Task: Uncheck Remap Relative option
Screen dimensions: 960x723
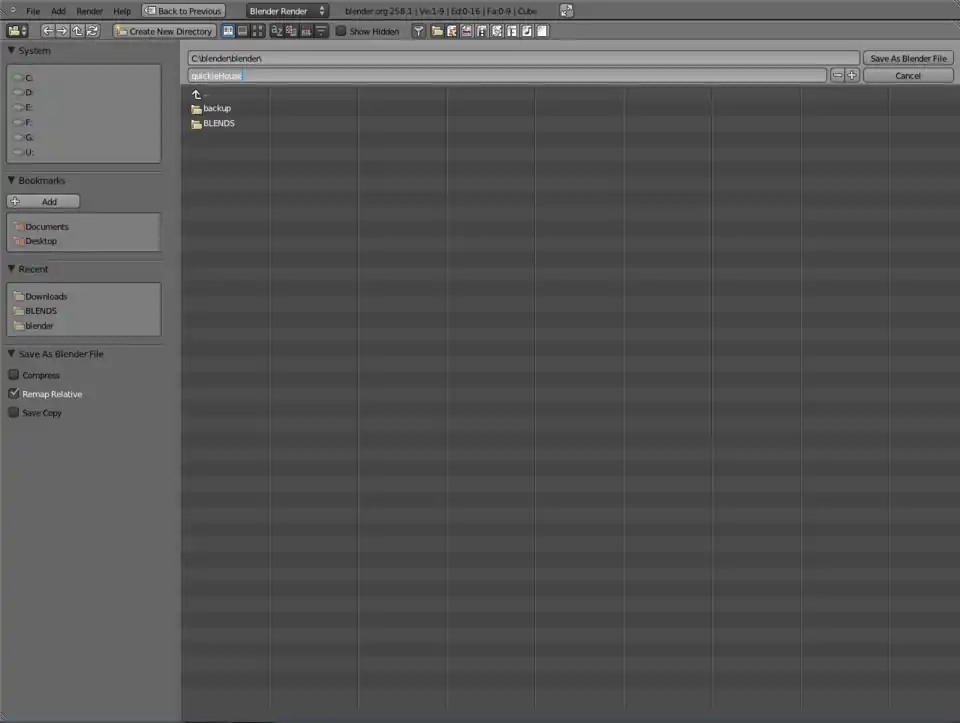Action: 14,394
